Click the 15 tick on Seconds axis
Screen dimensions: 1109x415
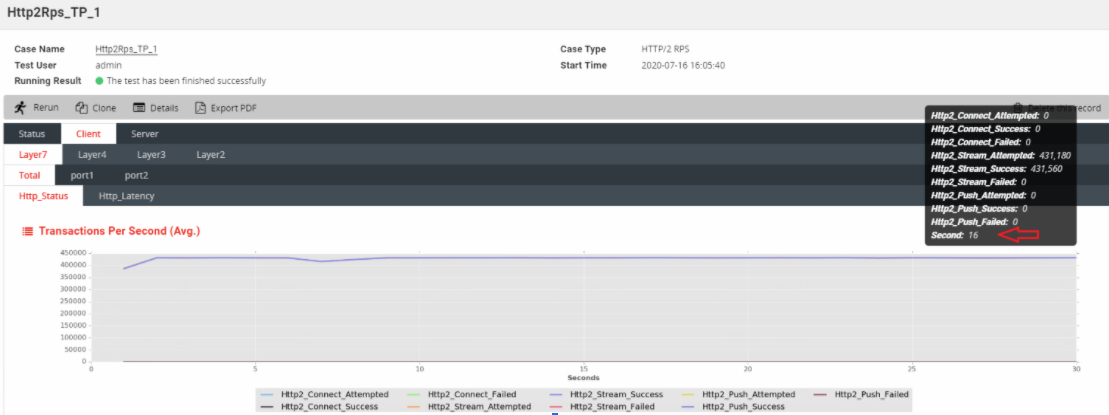583,368
